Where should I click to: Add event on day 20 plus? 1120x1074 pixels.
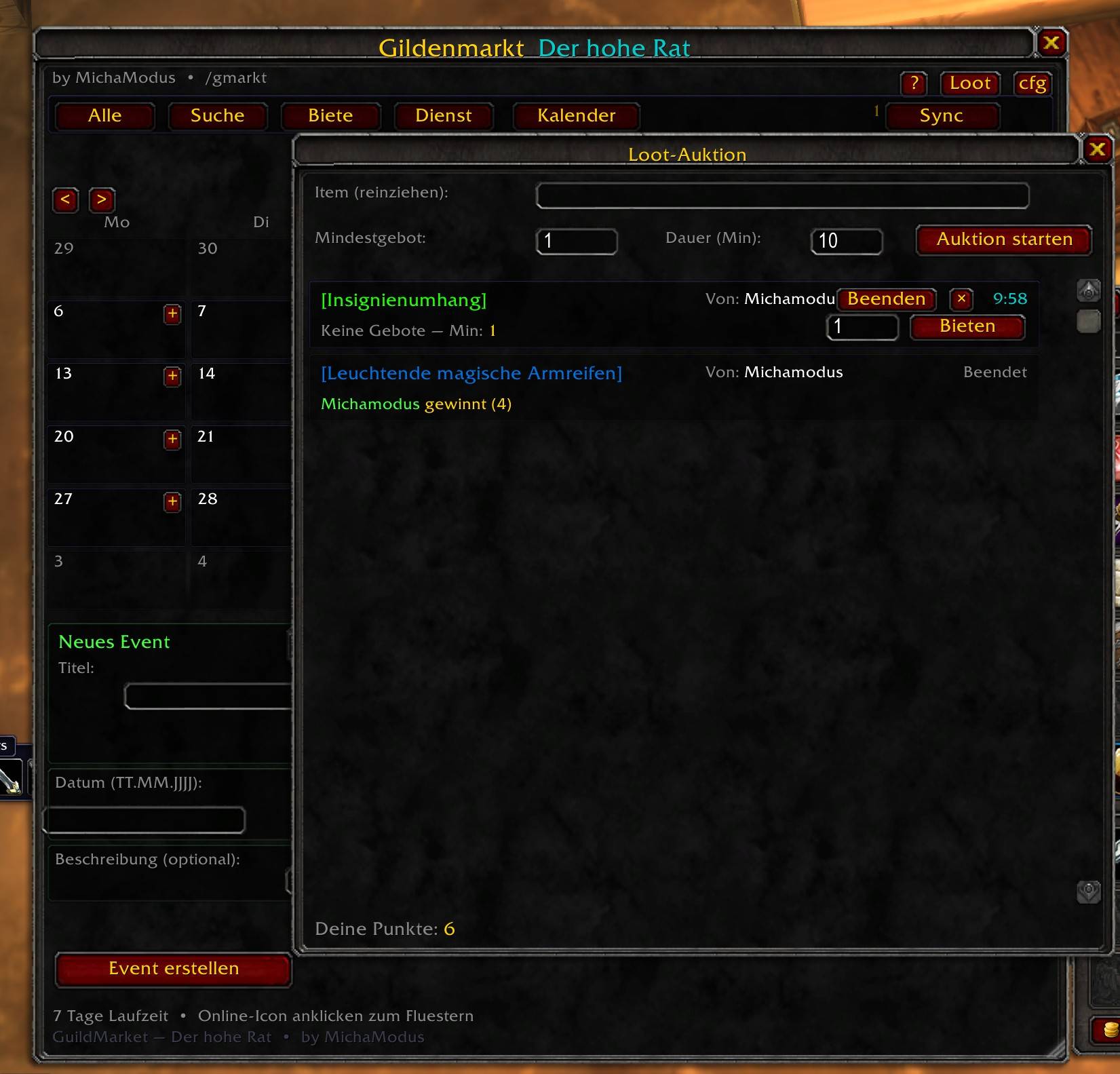tap(172, 439)
